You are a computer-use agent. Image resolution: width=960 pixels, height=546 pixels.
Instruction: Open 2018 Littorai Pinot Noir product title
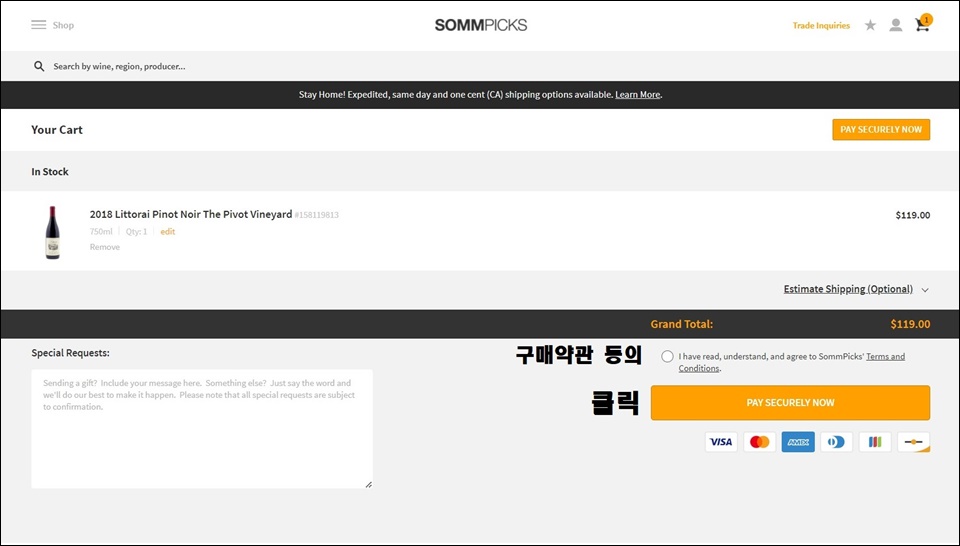tap(191, 214)
